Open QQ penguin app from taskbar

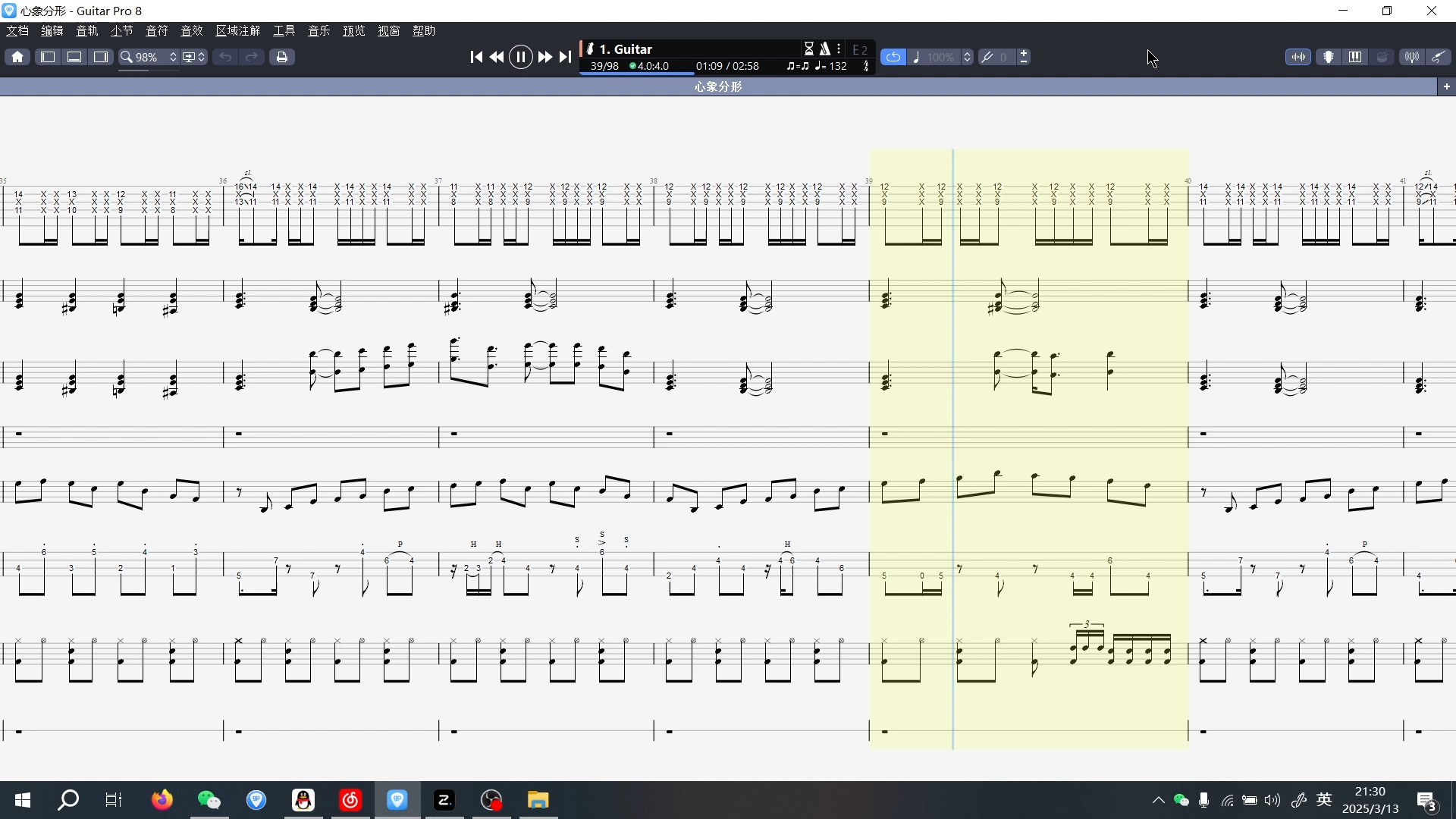pos(303,800)
